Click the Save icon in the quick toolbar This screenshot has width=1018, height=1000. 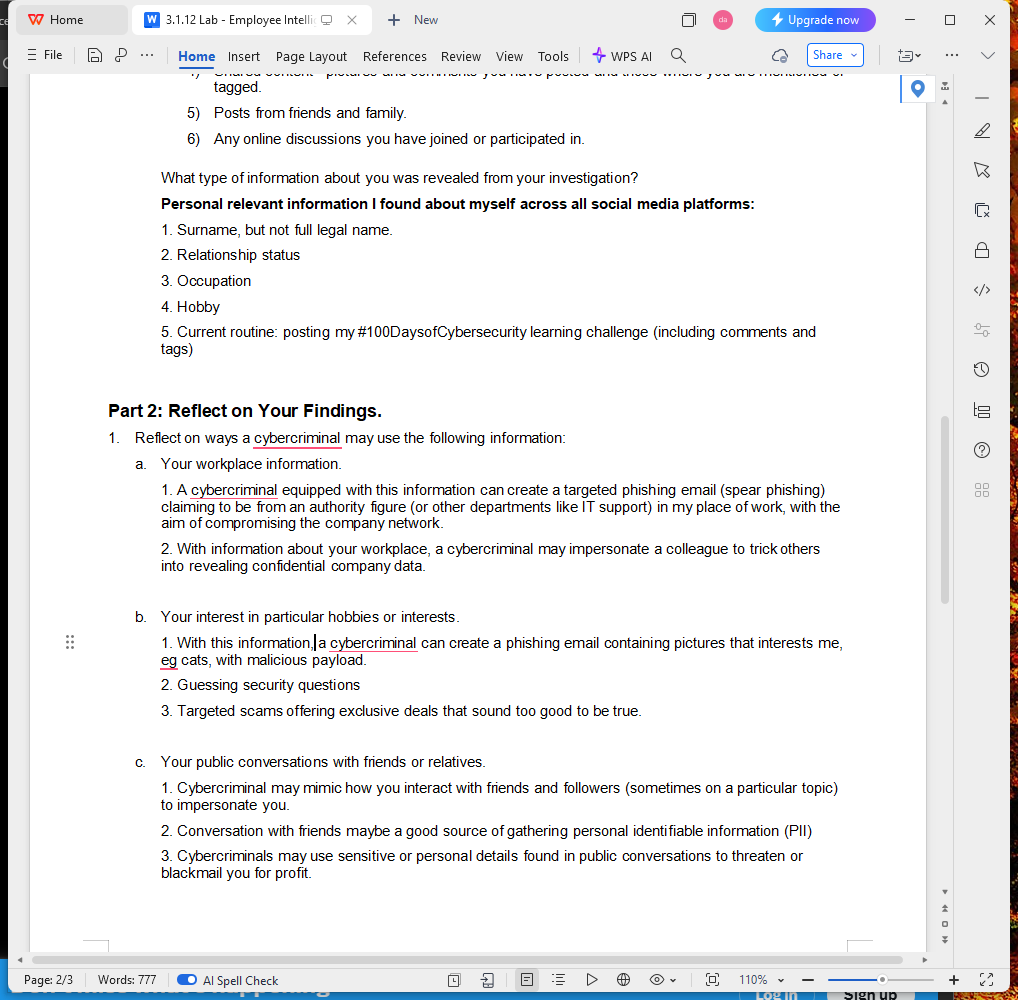tap(95, 56)
